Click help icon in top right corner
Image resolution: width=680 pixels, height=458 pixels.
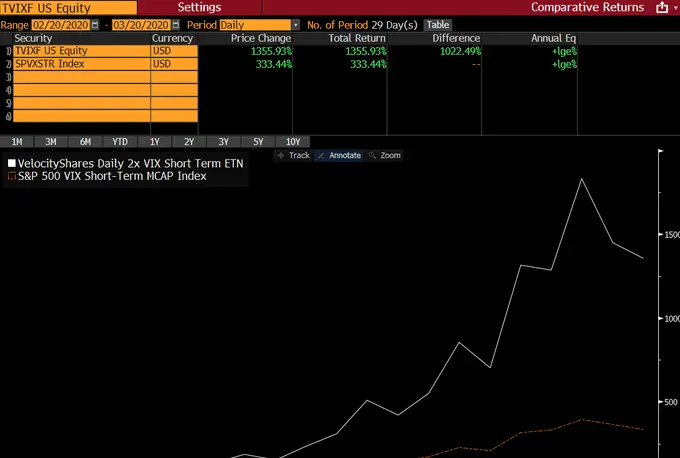point(675,7)
